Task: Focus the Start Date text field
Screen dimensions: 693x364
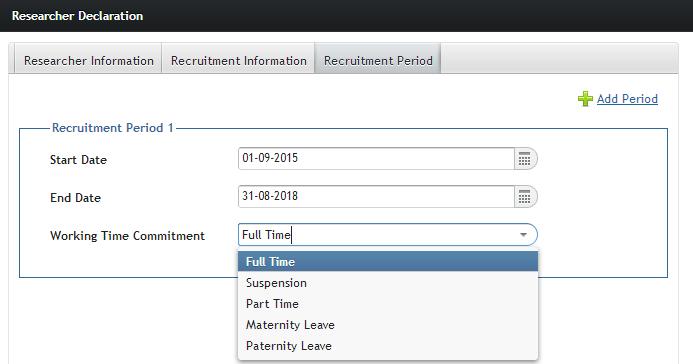Action: 376,159
